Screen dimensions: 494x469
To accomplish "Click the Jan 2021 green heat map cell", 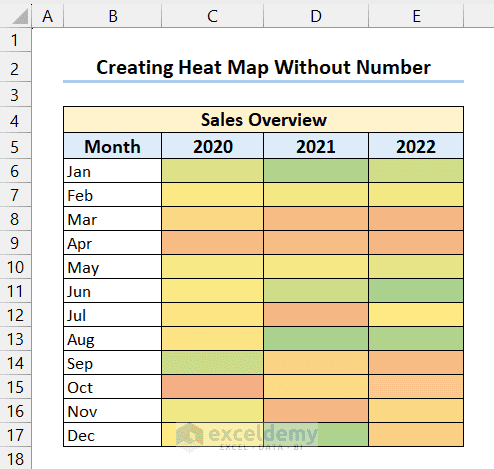I will (x=316, y=171).
